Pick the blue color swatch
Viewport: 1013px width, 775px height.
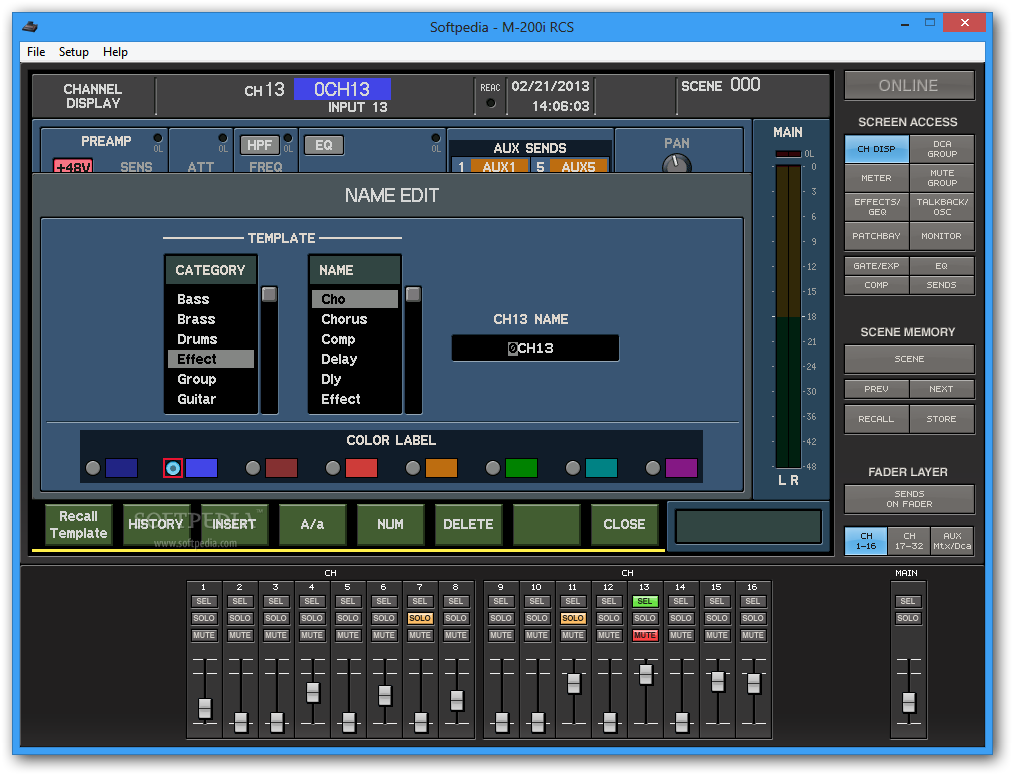tap(202, 468)
